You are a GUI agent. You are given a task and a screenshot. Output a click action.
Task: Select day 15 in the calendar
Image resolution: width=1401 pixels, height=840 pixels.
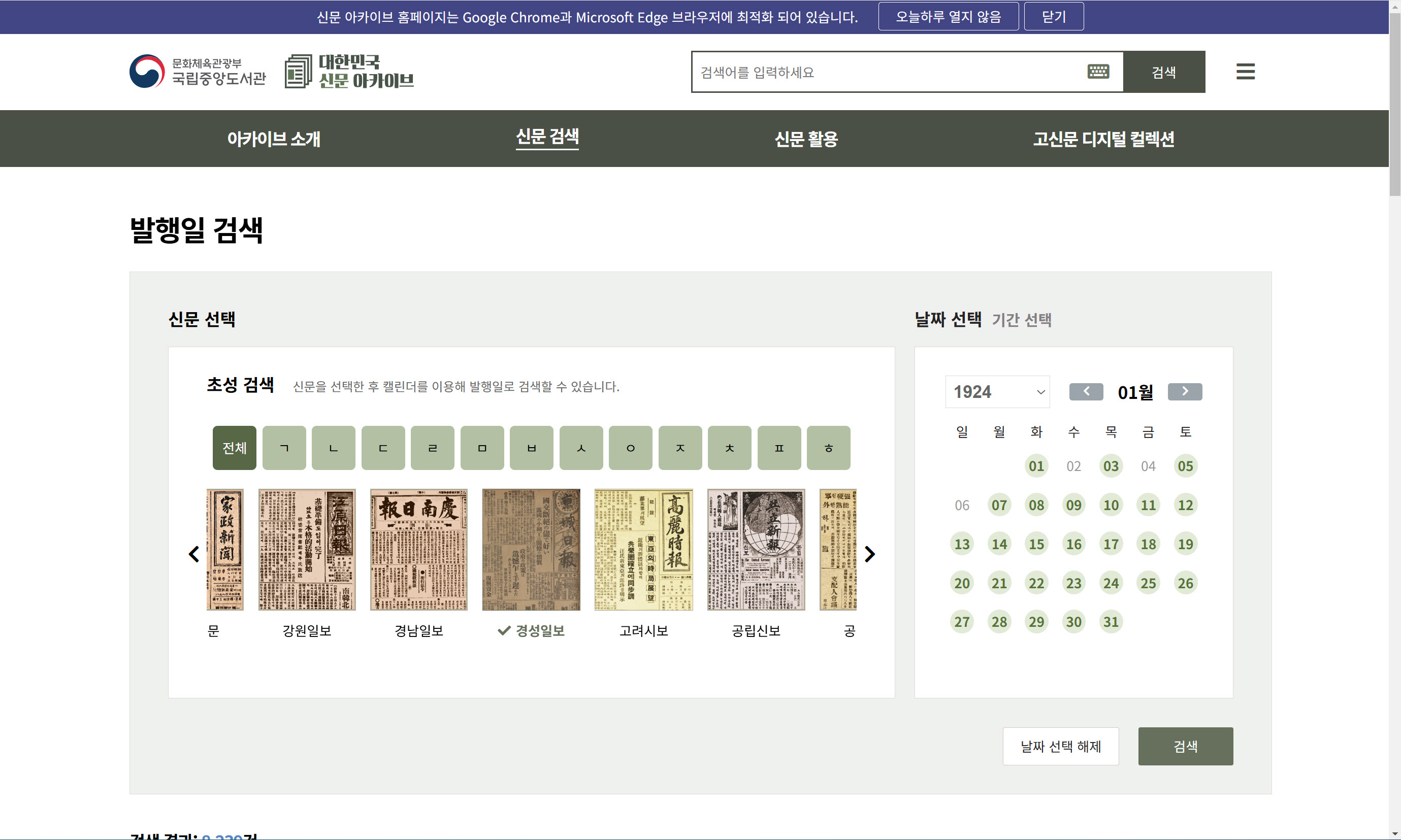point(1036,544)
